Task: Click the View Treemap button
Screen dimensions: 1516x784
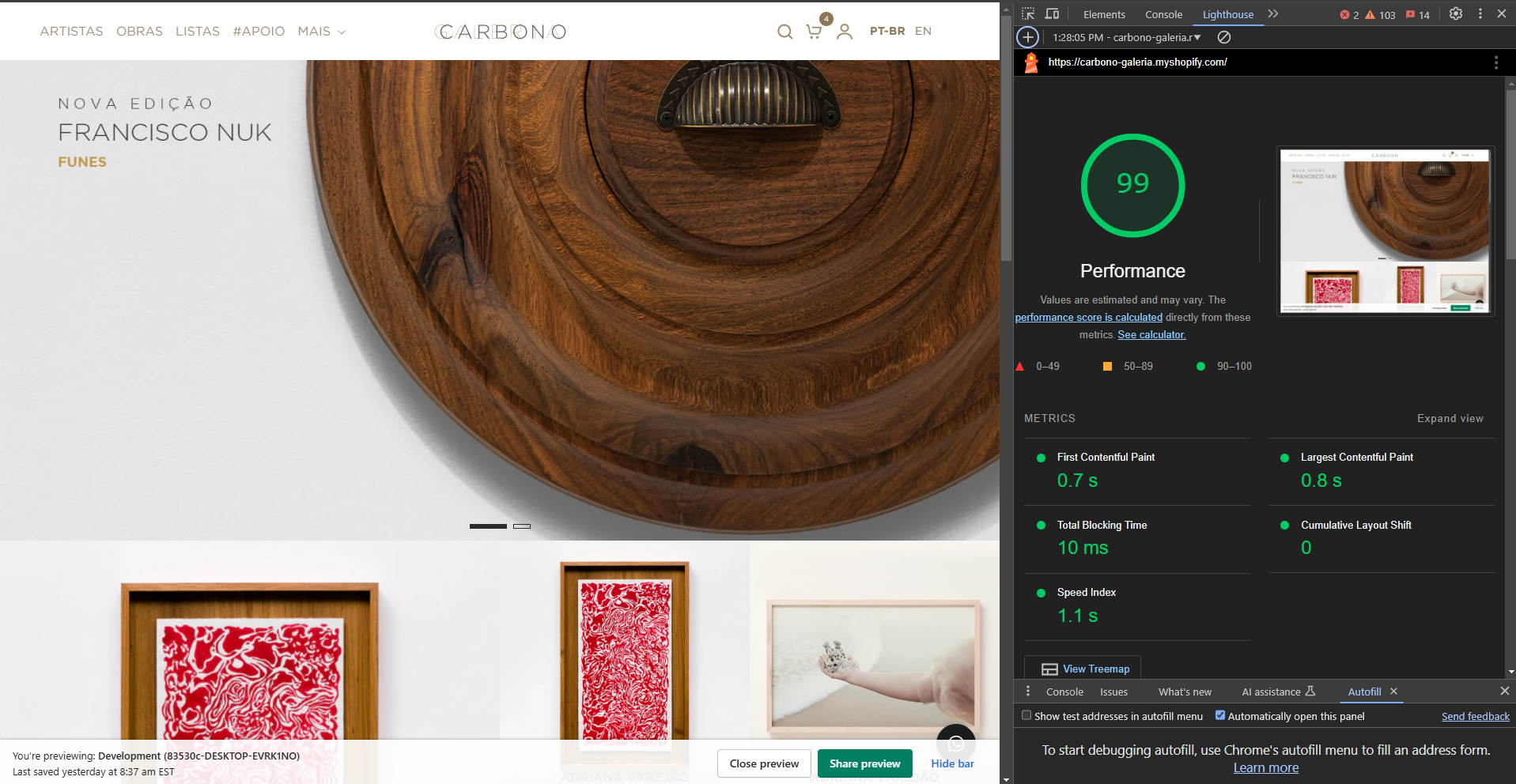Action: [1083, 669]
